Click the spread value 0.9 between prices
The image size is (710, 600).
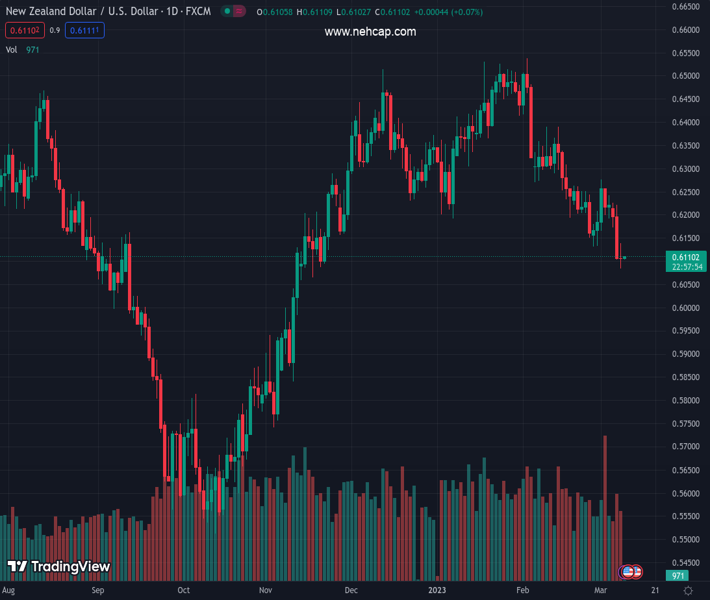[54, 30]
